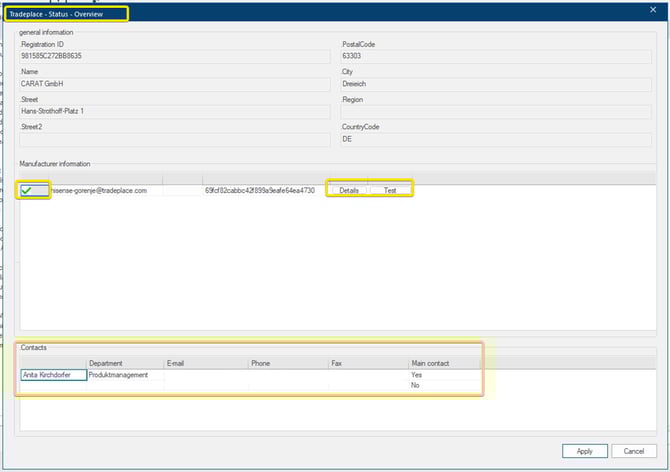Select the City field showing Dreieich

point(498,84)
